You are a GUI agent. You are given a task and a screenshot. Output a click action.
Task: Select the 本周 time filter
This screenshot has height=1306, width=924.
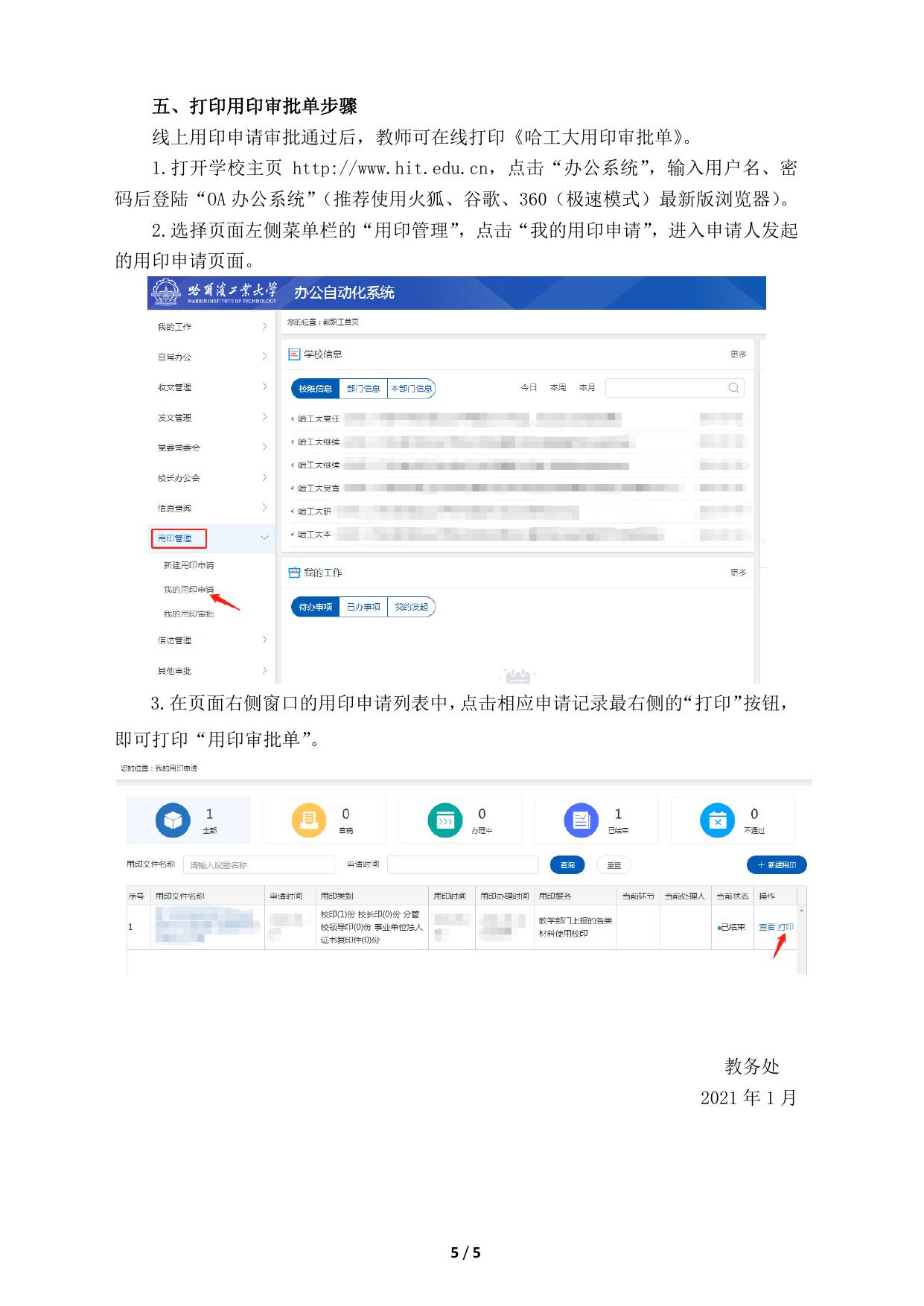point(558,388)
